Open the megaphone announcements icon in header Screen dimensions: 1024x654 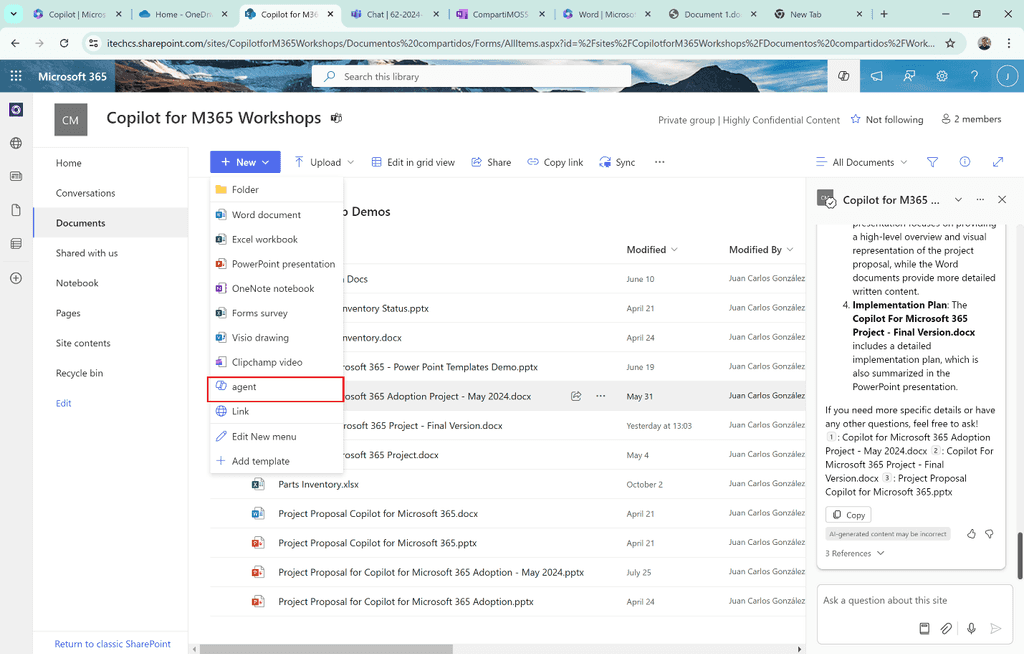(876, 76)
